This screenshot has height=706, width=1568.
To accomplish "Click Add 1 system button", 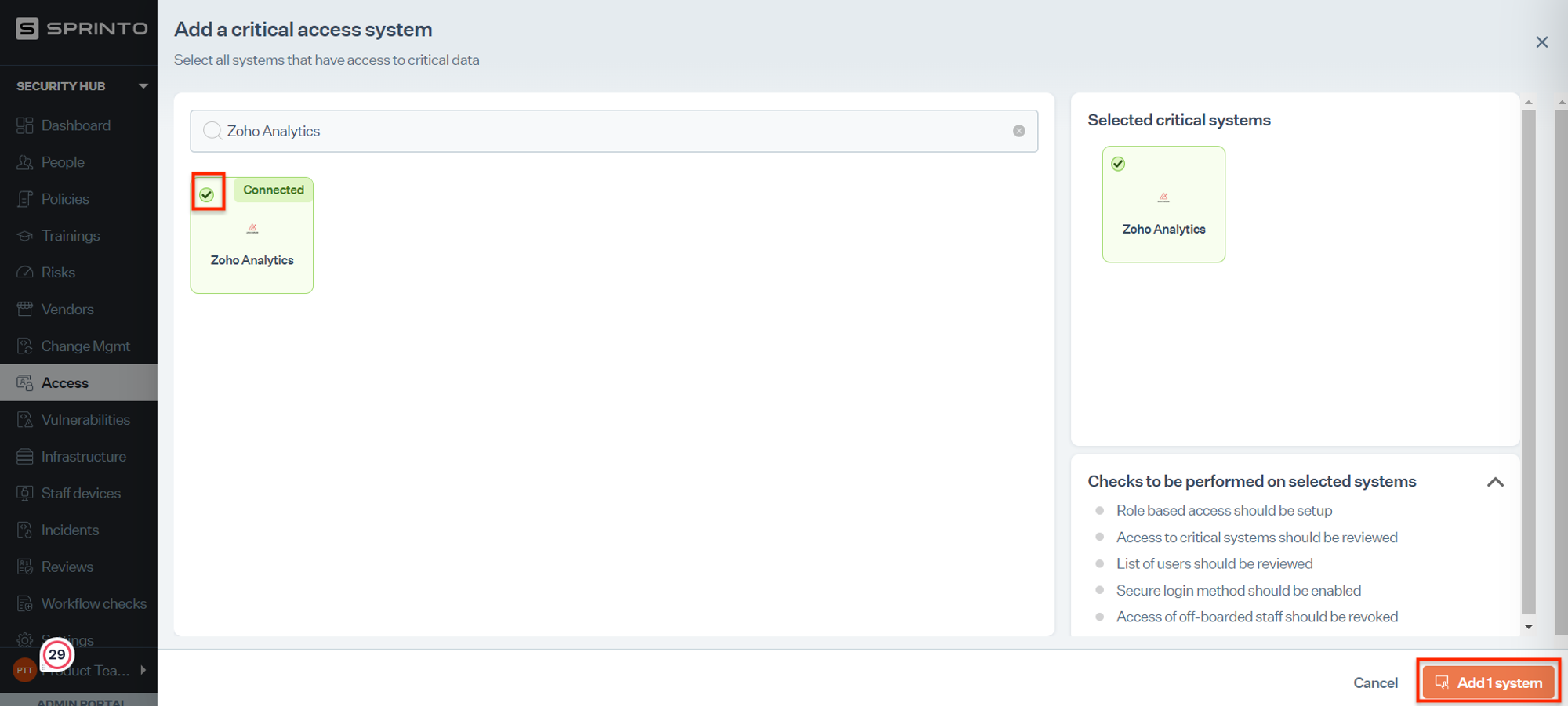I will click(1488, 682).
